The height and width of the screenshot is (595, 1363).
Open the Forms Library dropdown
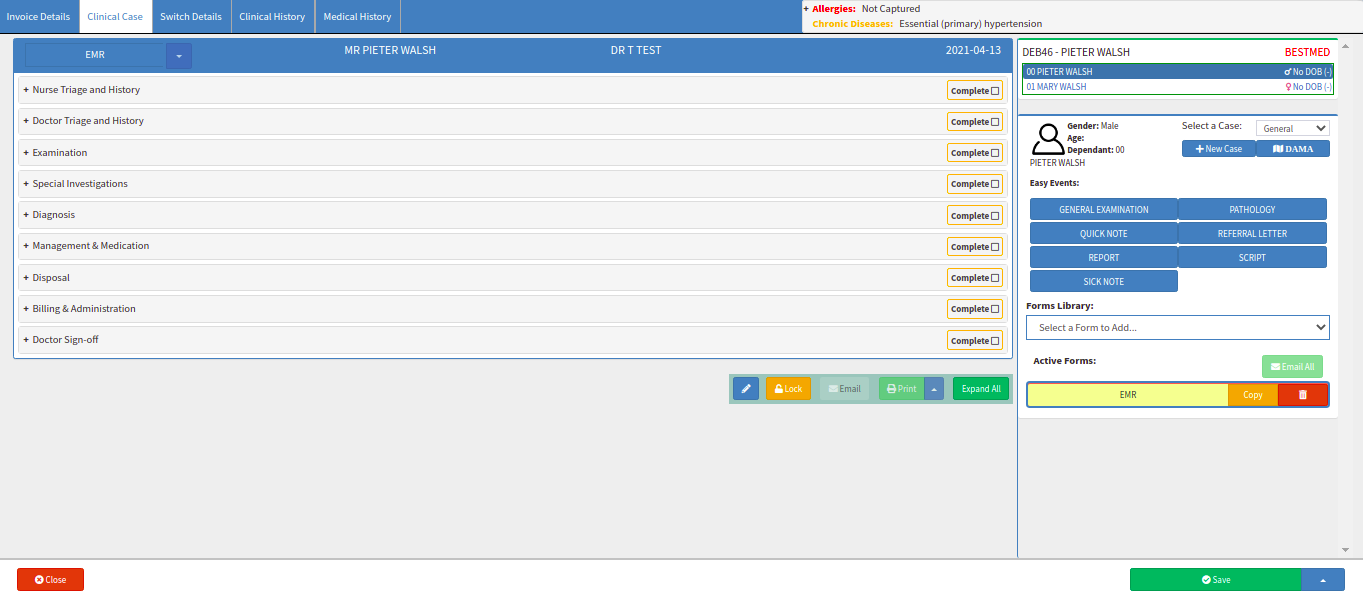[x=1177, y=327]
